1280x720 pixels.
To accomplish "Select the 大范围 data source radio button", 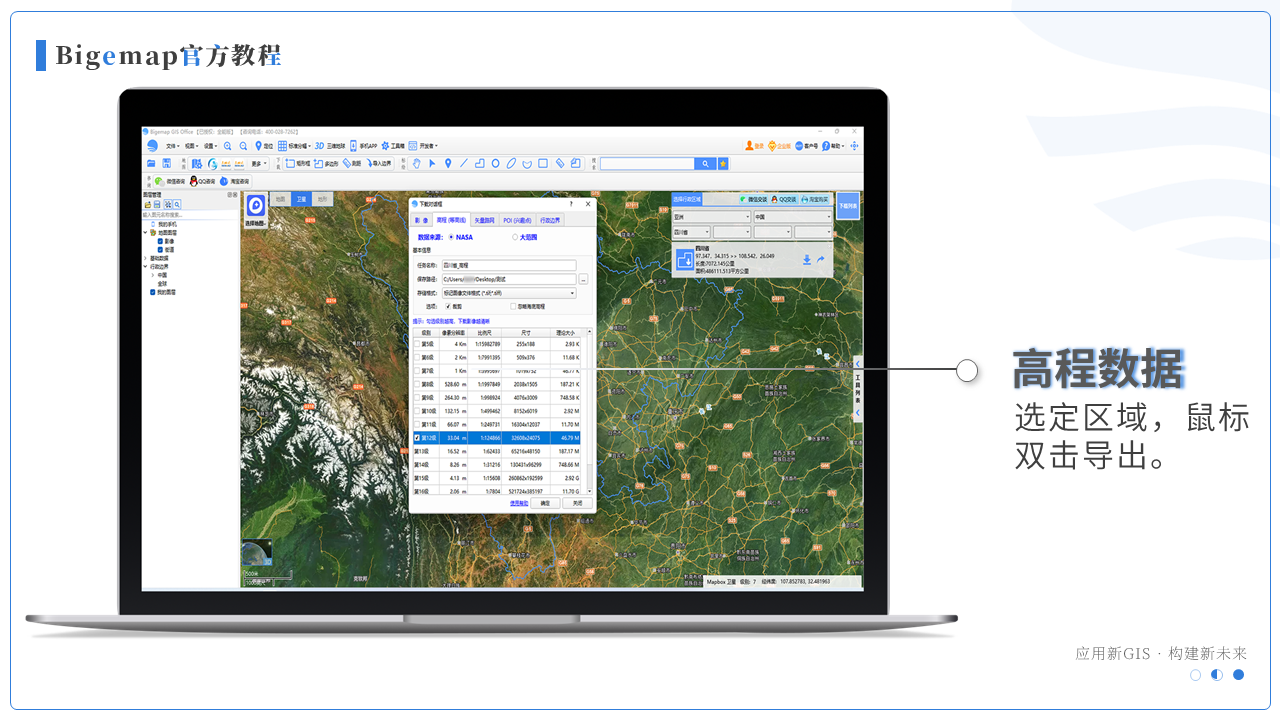I will tap(515, 237).
